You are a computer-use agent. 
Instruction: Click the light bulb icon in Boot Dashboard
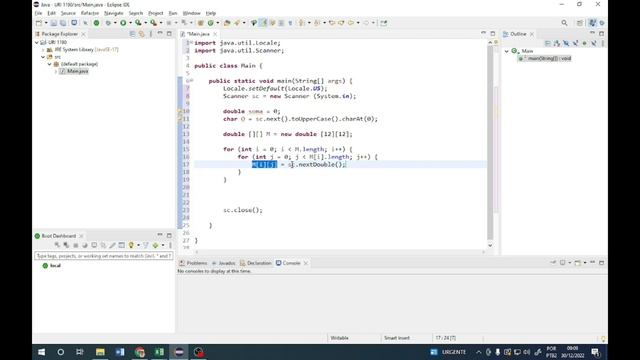click(x=131, y=245)
